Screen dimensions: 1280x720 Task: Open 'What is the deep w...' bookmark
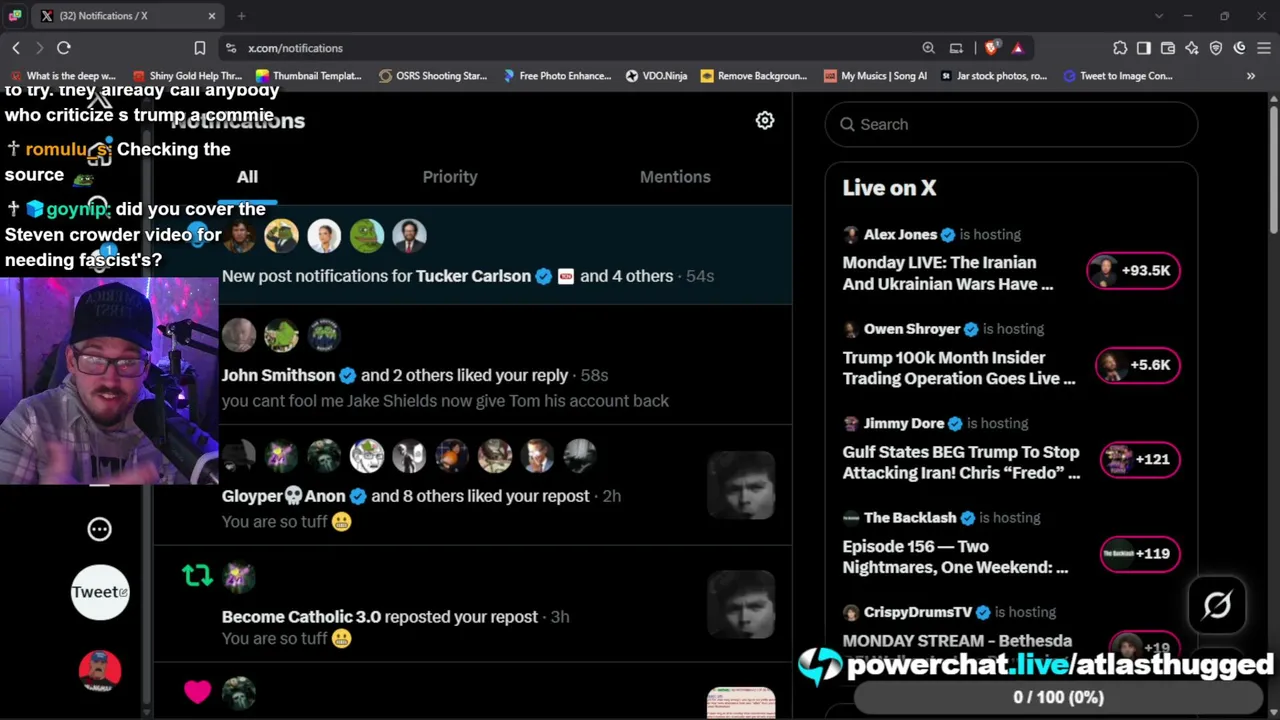click(x=63, y=76)
